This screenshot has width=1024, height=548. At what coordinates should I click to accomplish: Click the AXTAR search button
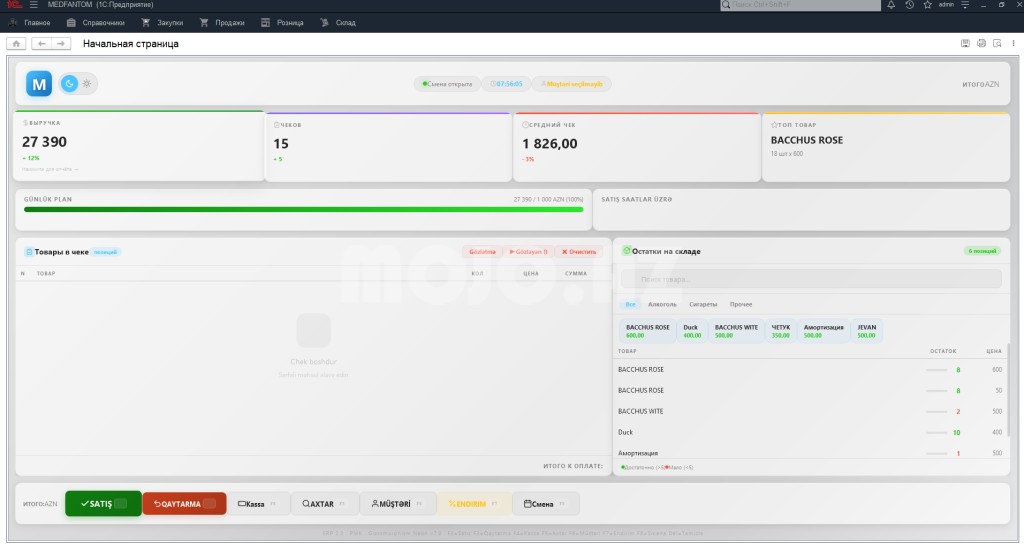tap(324, 504)
